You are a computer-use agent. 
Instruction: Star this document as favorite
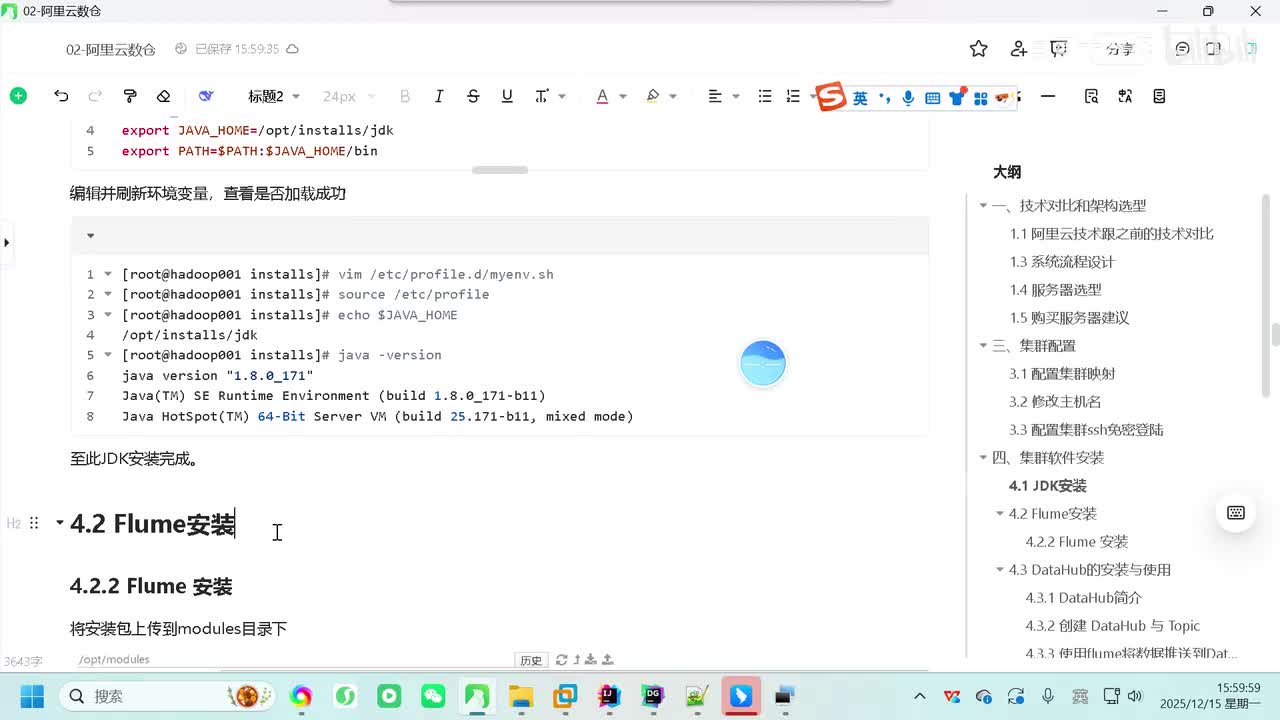pos(979,49)
